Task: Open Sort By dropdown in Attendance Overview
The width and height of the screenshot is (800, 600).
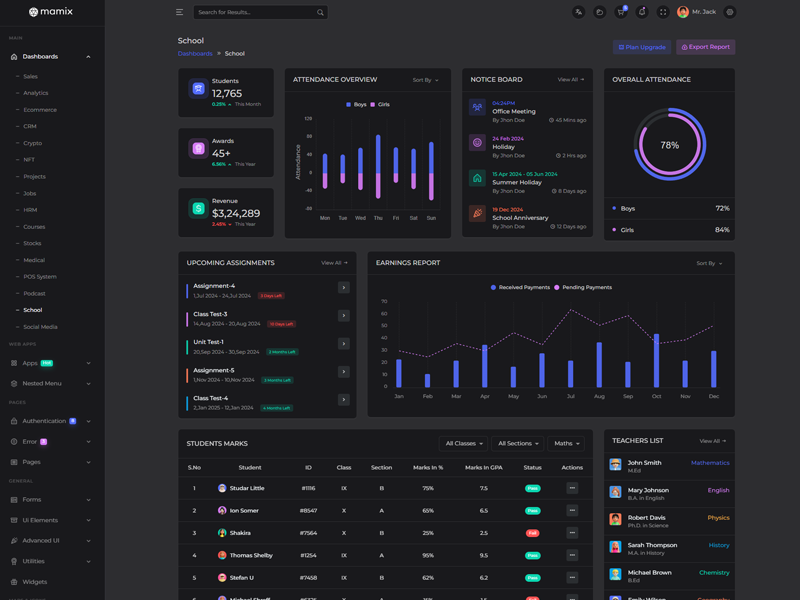Action: (425, 80)
